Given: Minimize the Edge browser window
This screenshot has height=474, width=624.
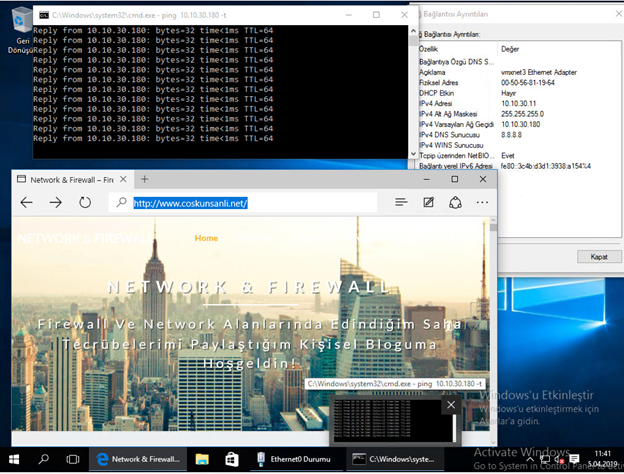Looking at the screenshot, I should 427,179.
